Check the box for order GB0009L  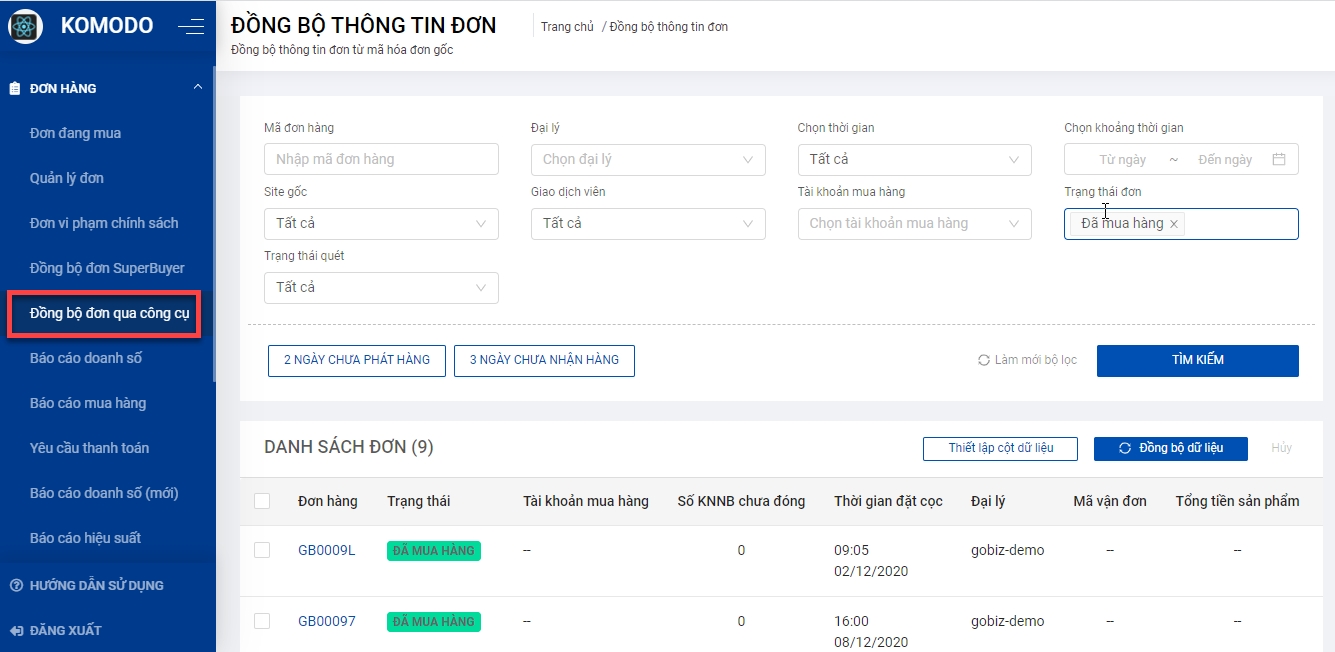click(x=262, y=550)
